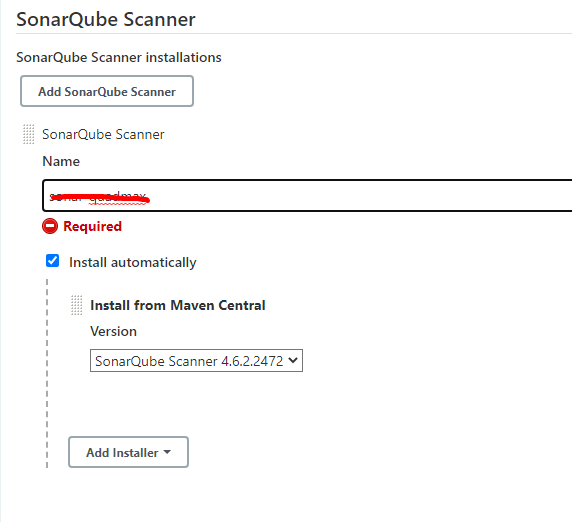Click the red Required validation message
This screenshot has height=522, width=572.
click(92, 226)
